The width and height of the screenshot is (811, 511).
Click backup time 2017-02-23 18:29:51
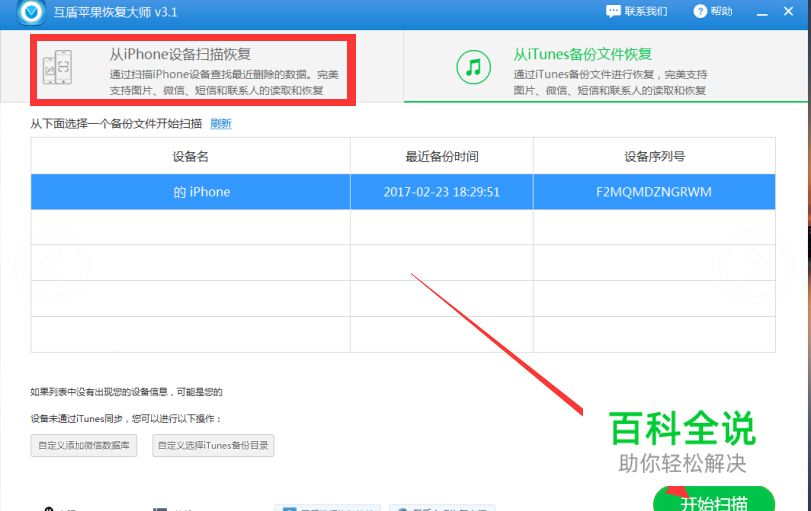point(442,192)
